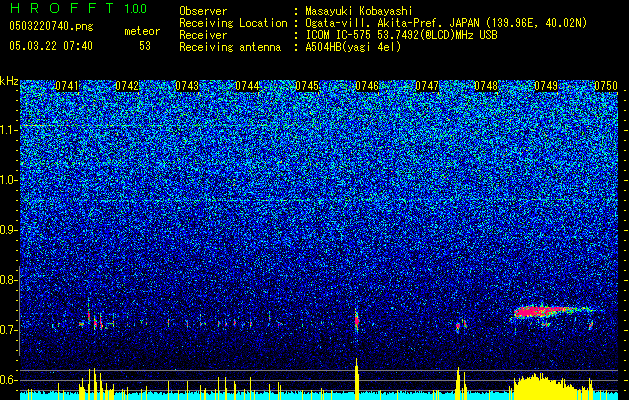Click the 0744 time marker
629x400 pixels.
point(247,86)
